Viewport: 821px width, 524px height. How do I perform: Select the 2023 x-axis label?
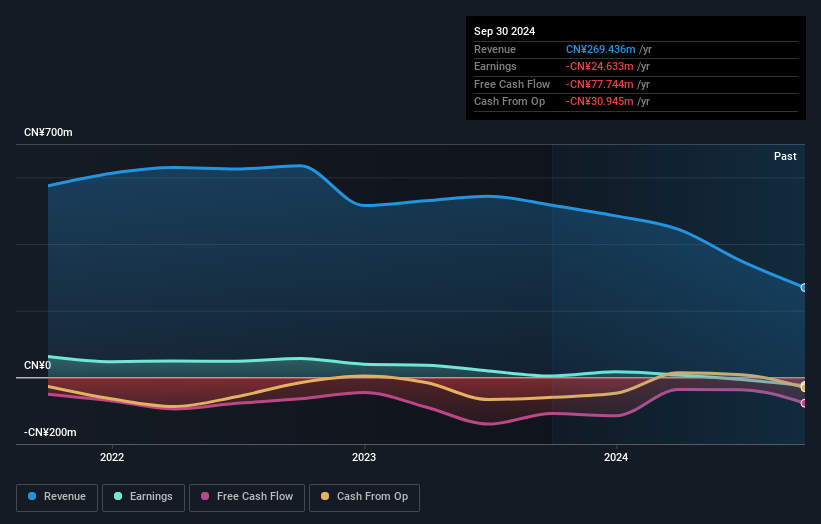tap(364, 458)
